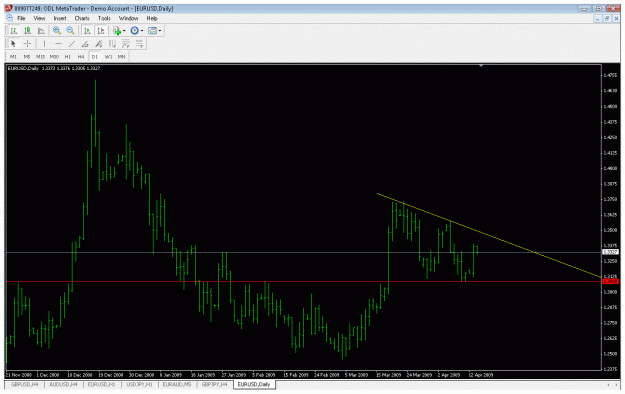Open the AUDUSD,H4 chart tab
Viewport: 625px width, 394px height.
(63, 385)
